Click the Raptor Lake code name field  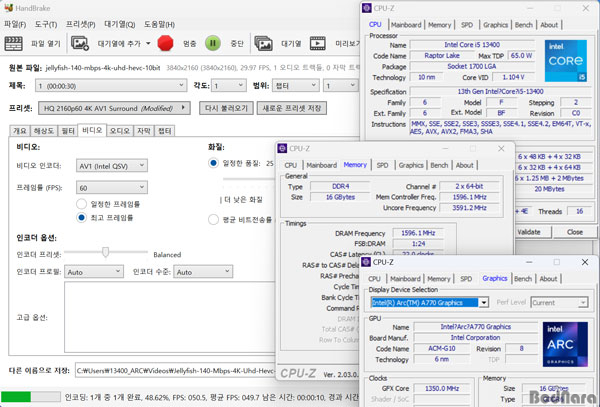point(442,55)
